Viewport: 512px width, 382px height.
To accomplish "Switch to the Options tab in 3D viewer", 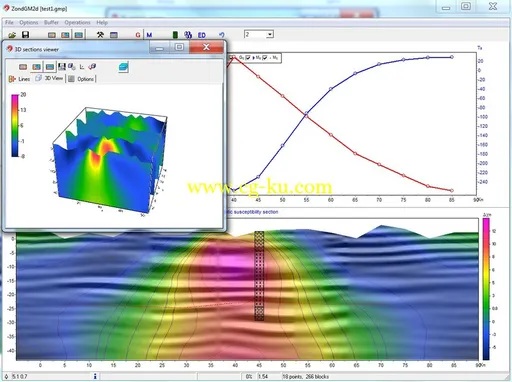I will tap(81, 79).
